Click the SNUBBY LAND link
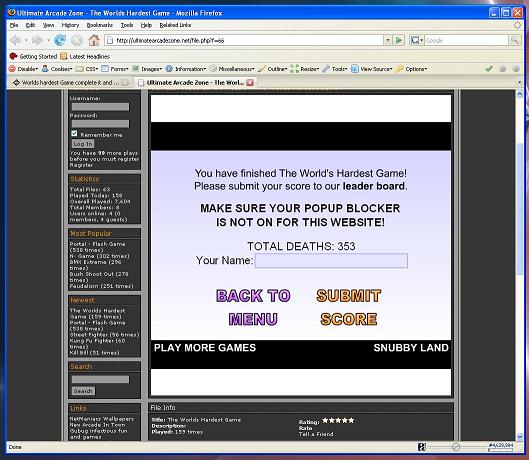This screenshot has width=529, height=460. [x=411, y=348]
